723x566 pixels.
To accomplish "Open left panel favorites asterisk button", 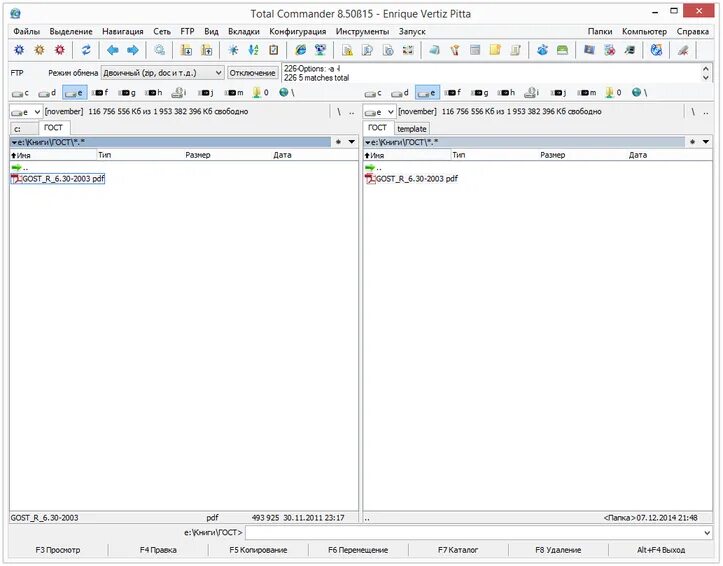I will pyautogui.click(x=338, y=142).
